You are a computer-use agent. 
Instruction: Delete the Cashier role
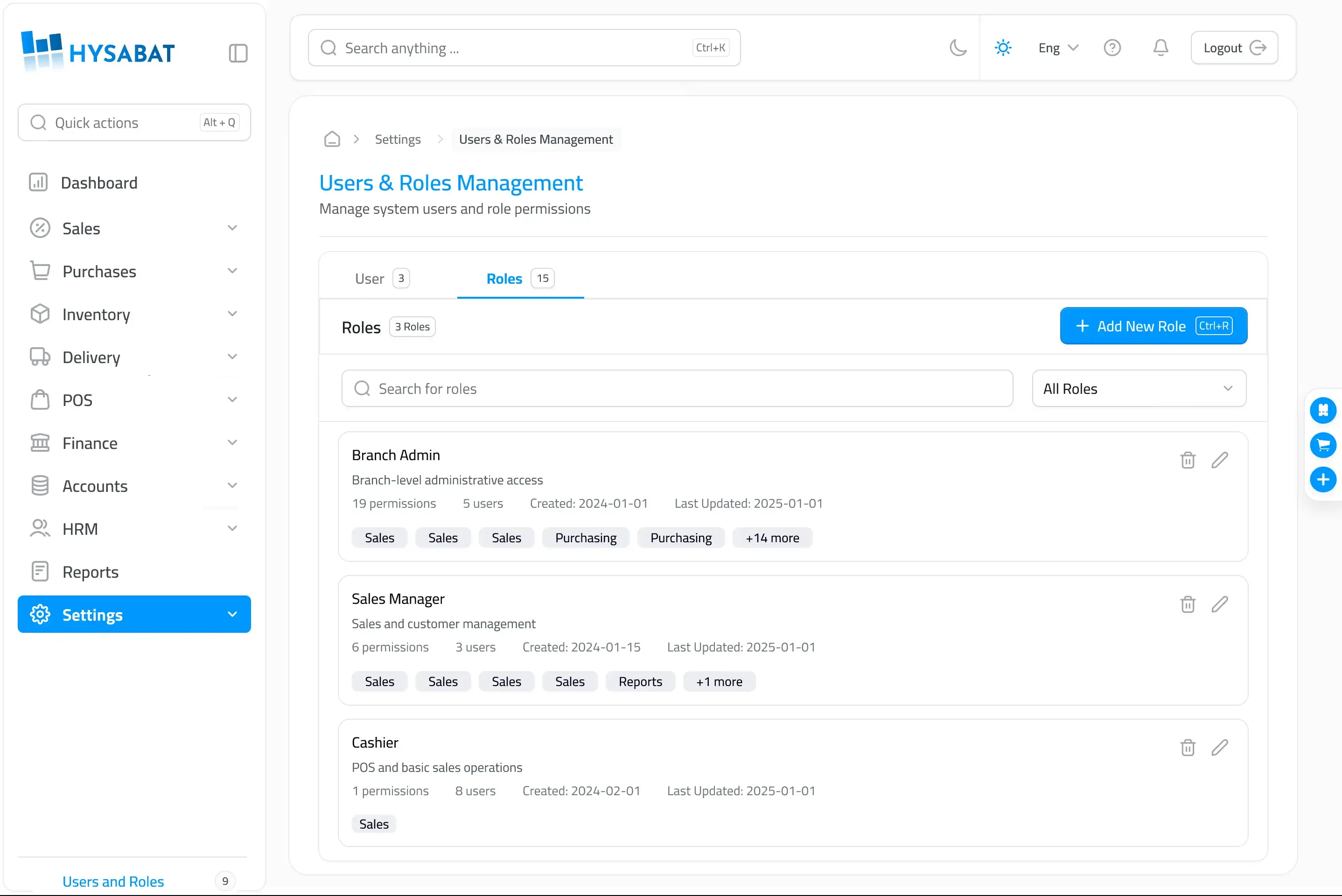(1188, 748)
